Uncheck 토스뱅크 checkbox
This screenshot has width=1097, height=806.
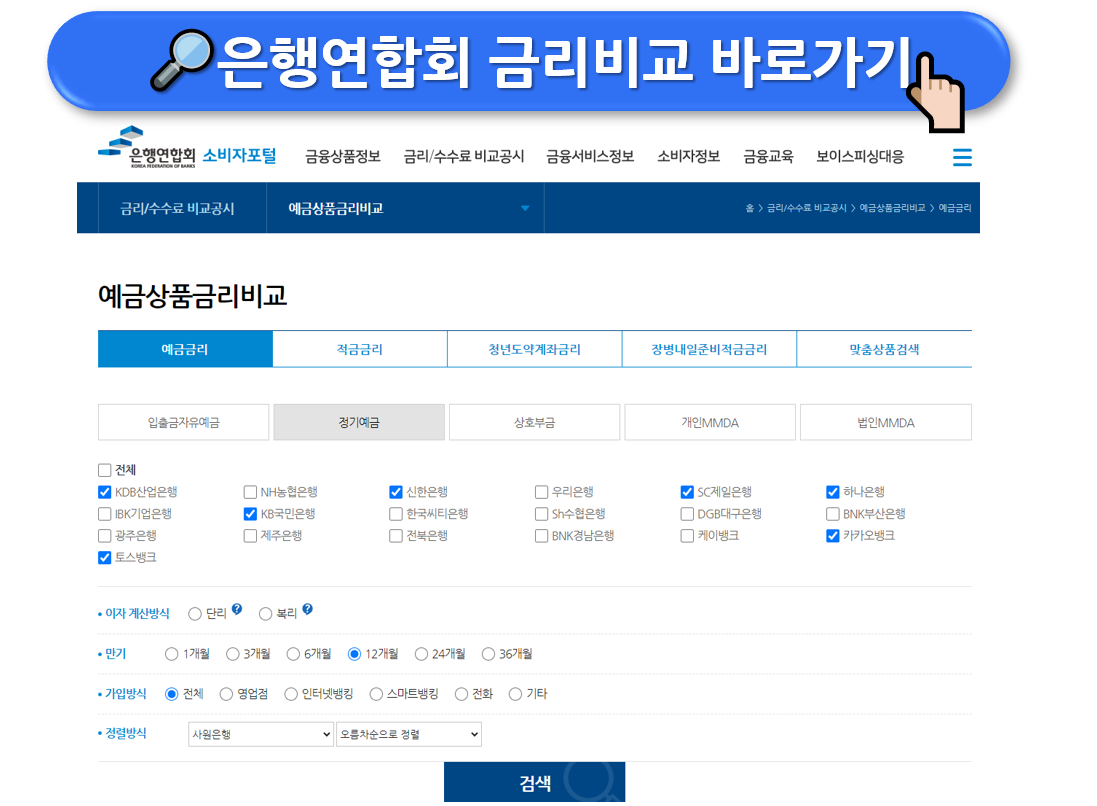(x=105, y=558)
